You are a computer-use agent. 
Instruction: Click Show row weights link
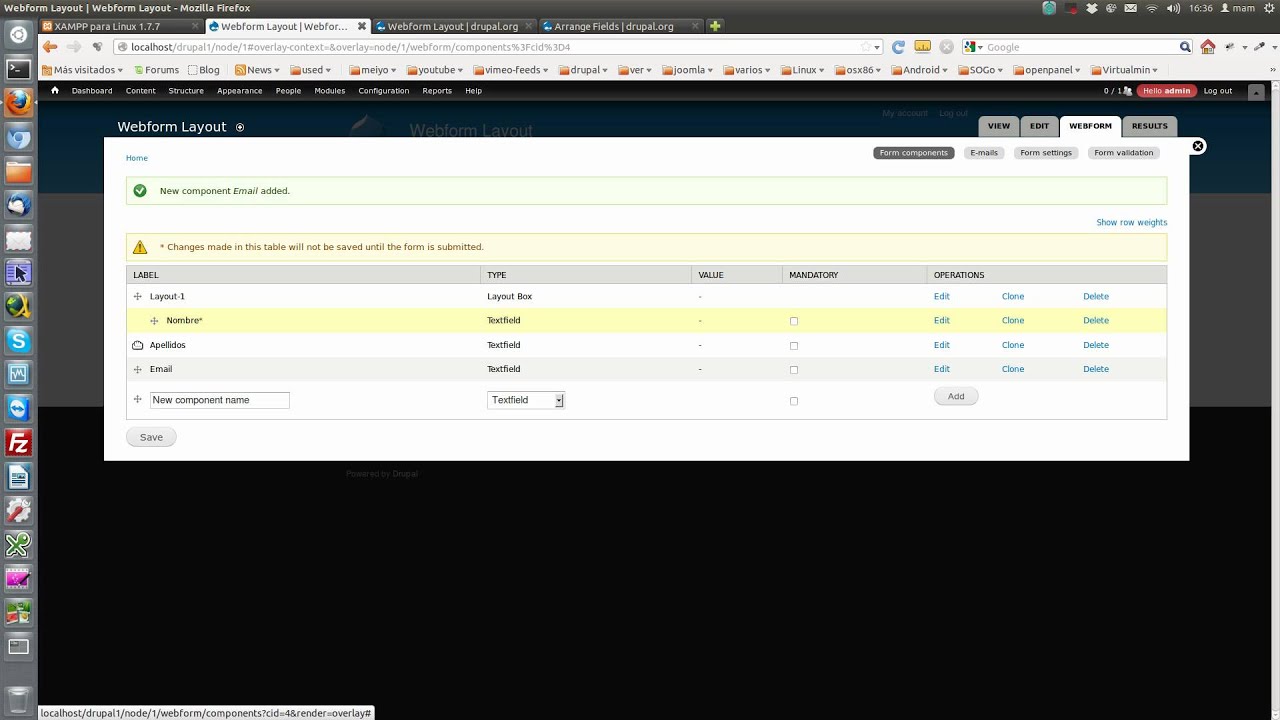click(1131, 222)
